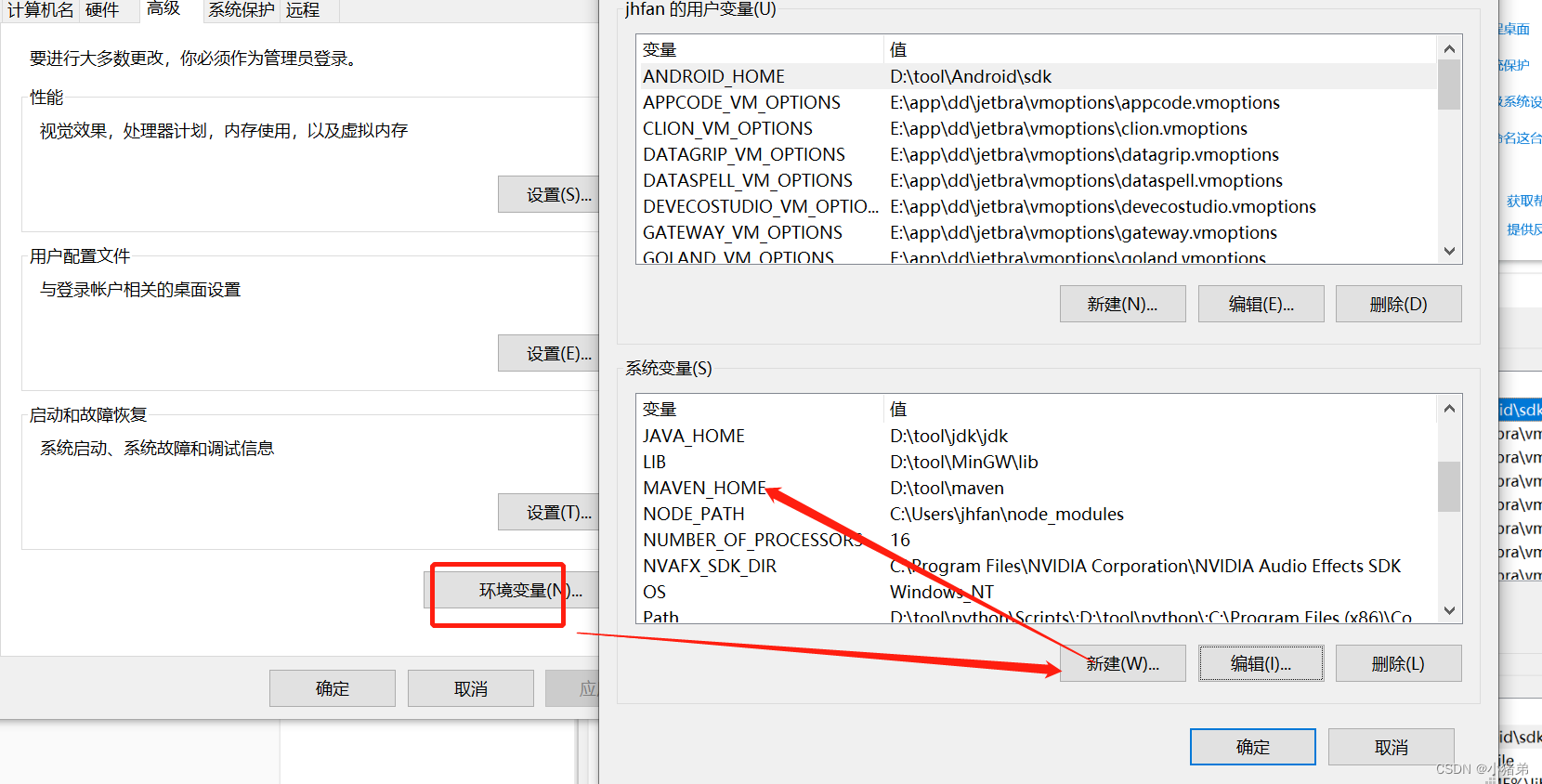This screenshot has width=1542, height=784.
Task: Select the DEVECOSTUDIO_VM_OPTIO... variable row
Action: pyautogui.click(x=1037, y=206)
